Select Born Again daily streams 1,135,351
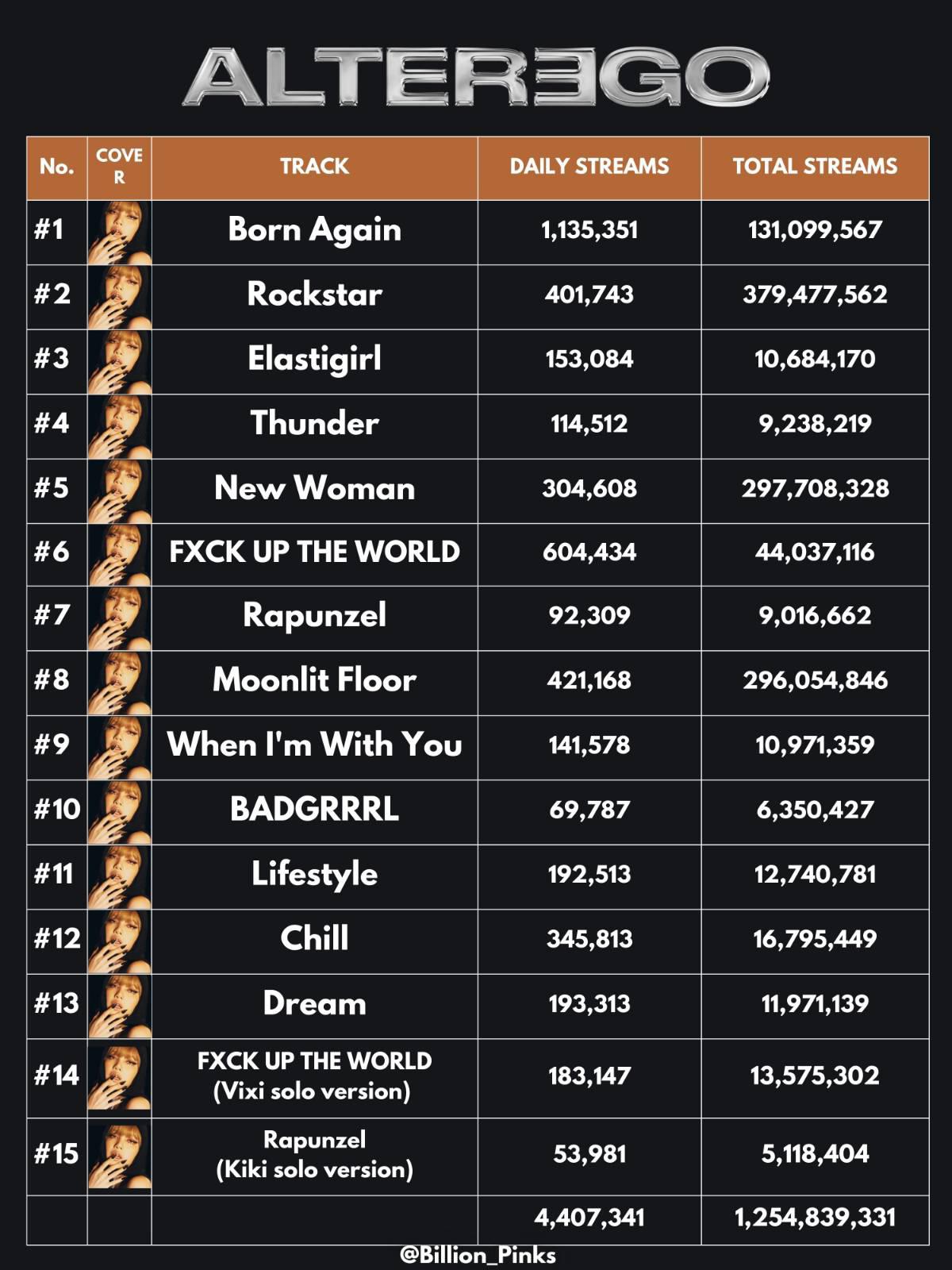 [589, 230]
